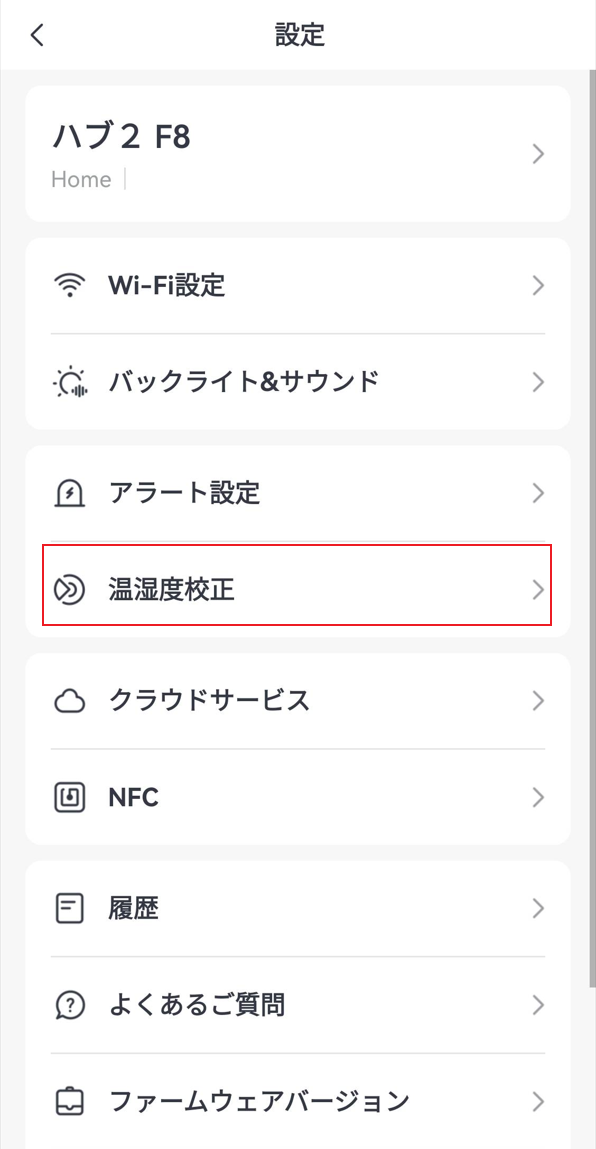Image resolution: width=596 pixels, height=1149 pixels.
Task: Click the FAQ question mark icon
Action: pos(70,1005)
